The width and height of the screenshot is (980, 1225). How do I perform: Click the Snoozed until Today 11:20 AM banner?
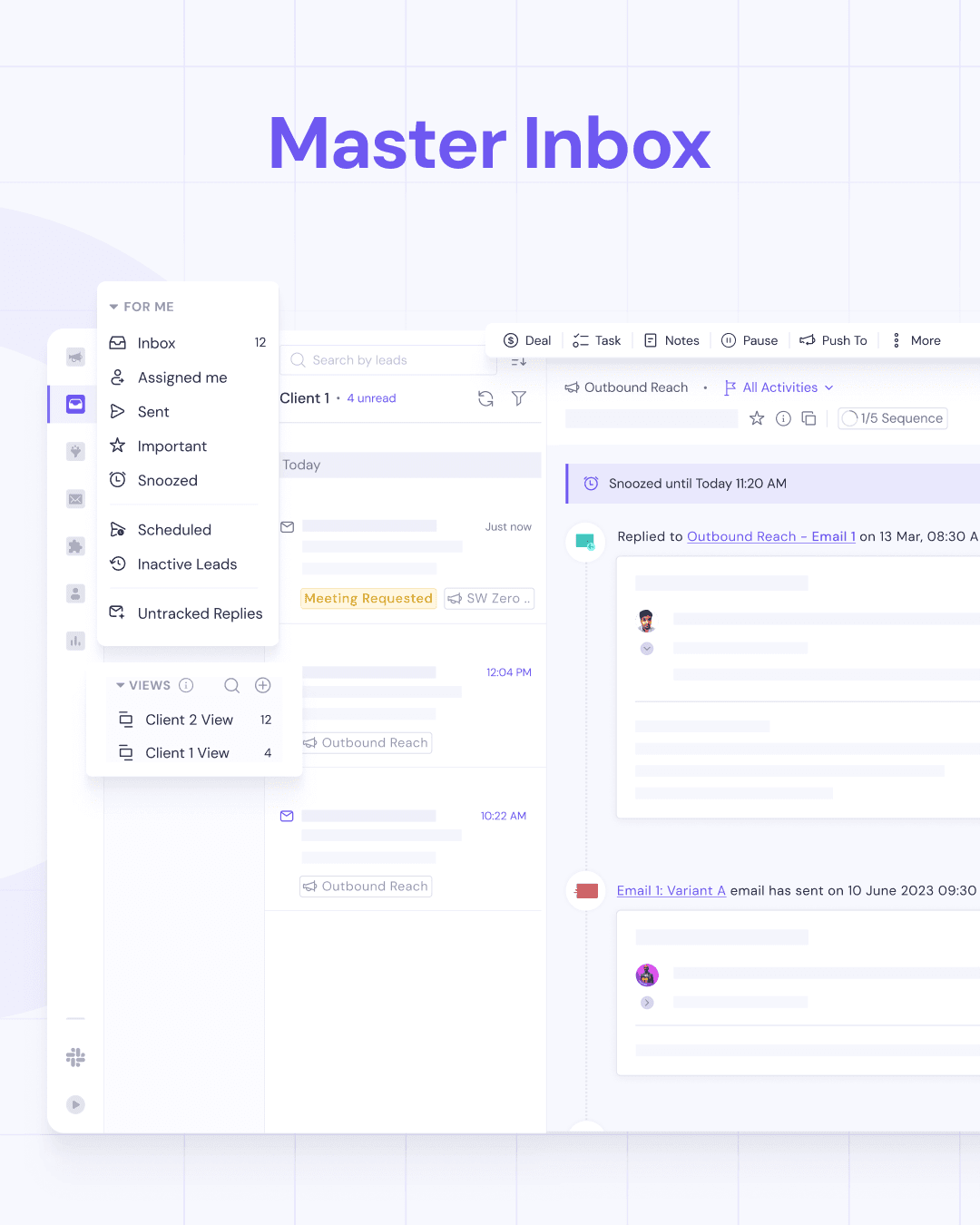pos(773,484)
